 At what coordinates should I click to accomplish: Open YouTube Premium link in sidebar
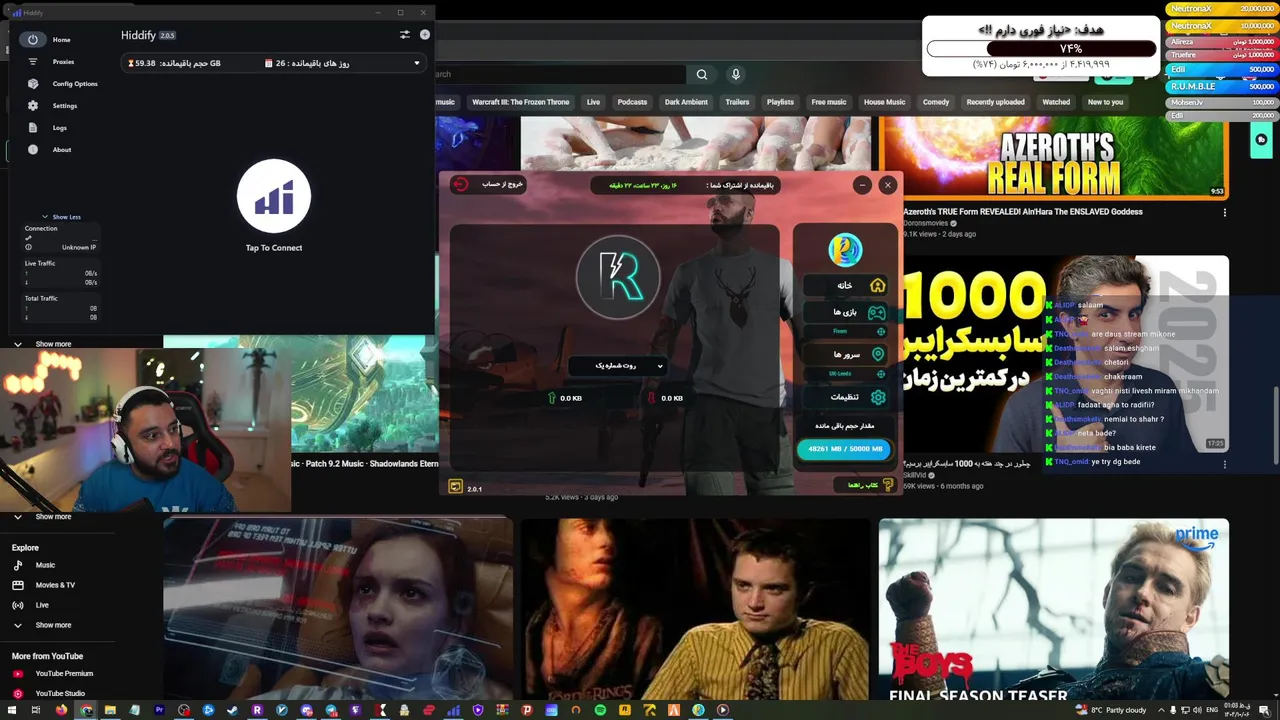(x=64, y=674)
